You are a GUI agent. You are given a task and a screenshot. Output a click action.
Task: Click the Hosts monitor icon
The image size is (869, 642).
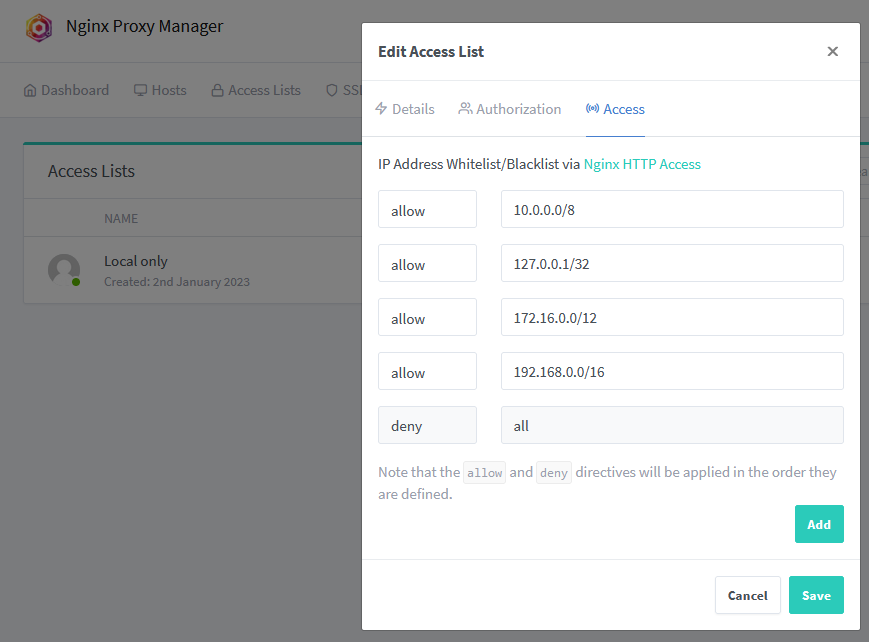[x=140, y=90]
